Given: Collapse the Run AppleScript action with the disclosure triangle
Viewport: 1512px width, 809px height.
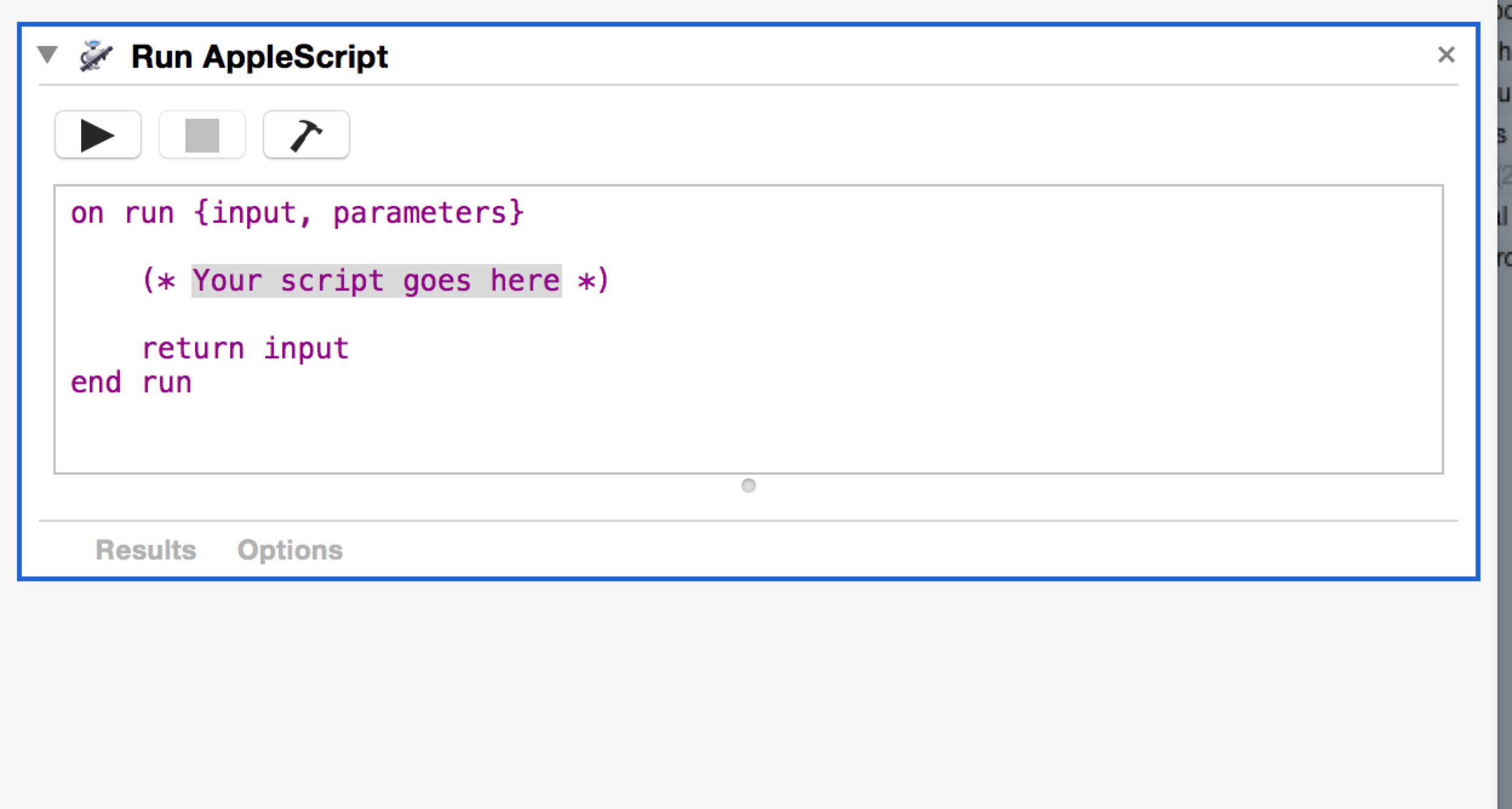Looking at the screenshot, I should pyautogui.click(x=47, y=54).
